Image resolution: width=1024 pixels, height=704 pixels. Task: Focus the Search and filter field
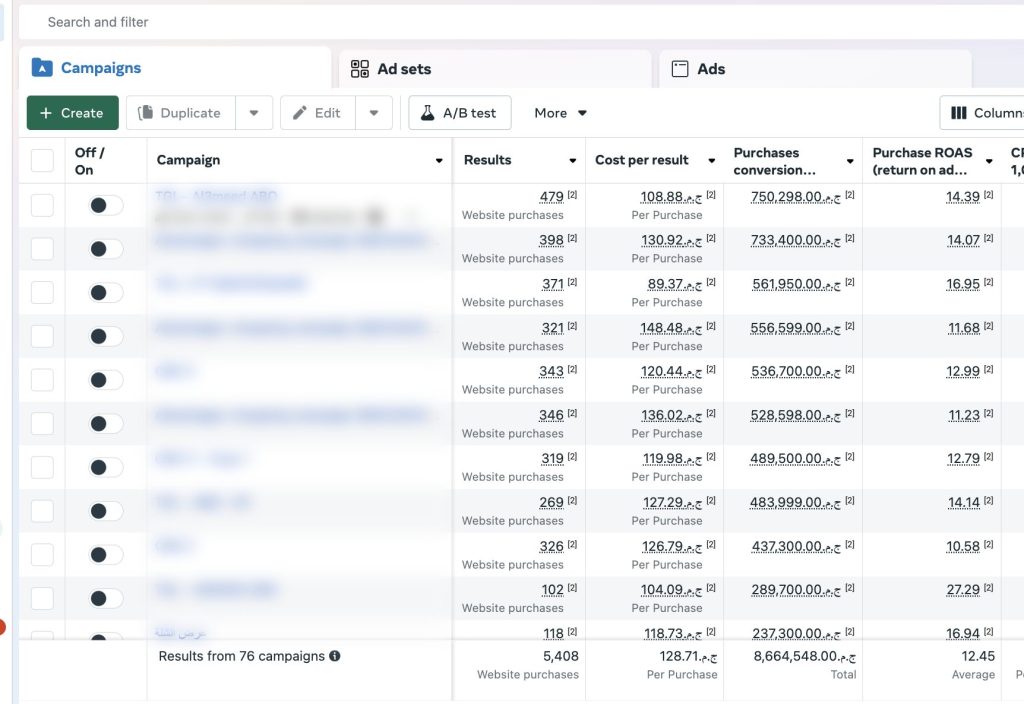[400, 22]
